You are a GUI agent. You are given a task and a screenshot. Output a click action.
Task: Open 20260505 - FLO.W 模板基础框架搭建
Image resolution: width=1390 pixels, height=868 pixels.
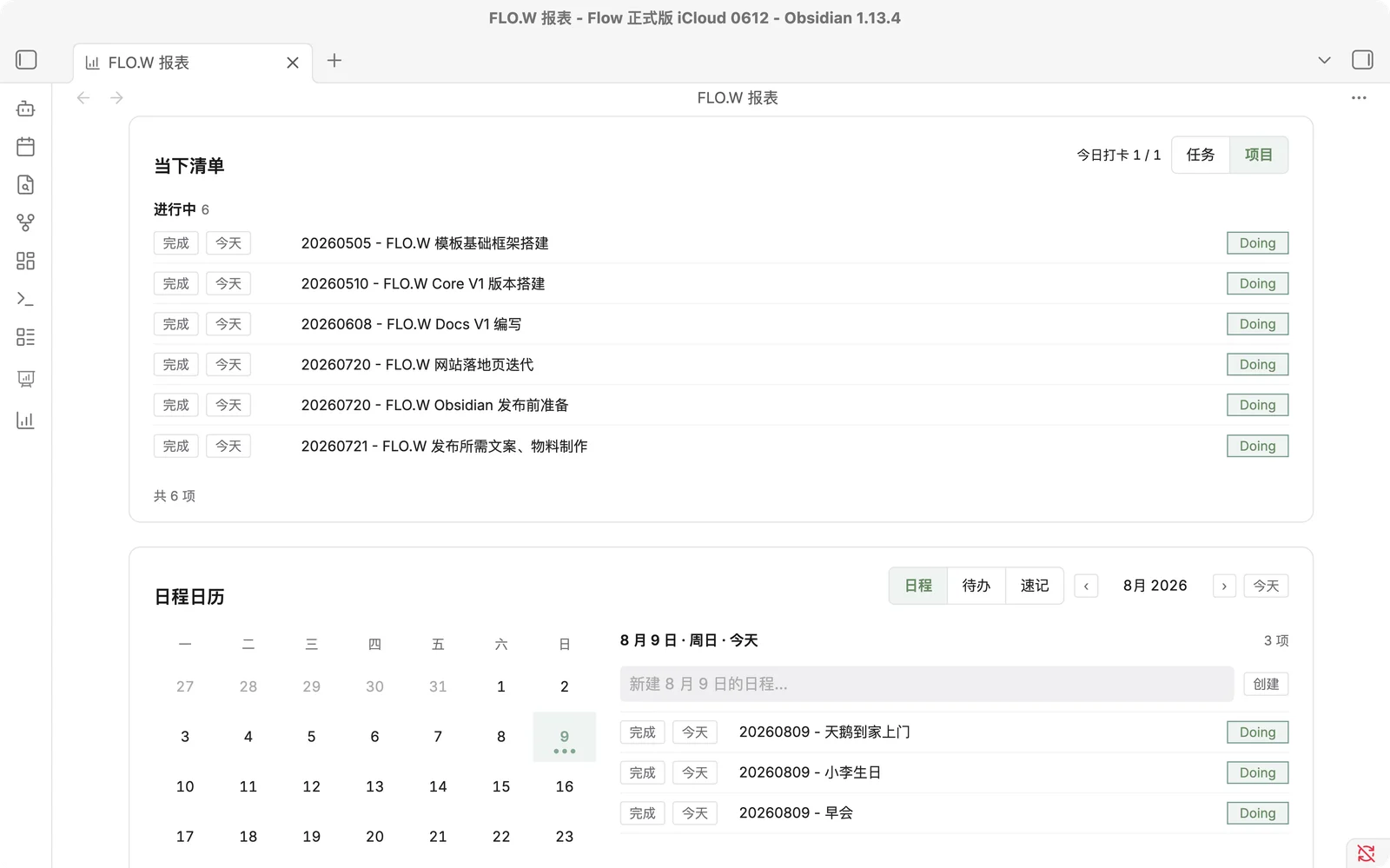coord(425,243)
